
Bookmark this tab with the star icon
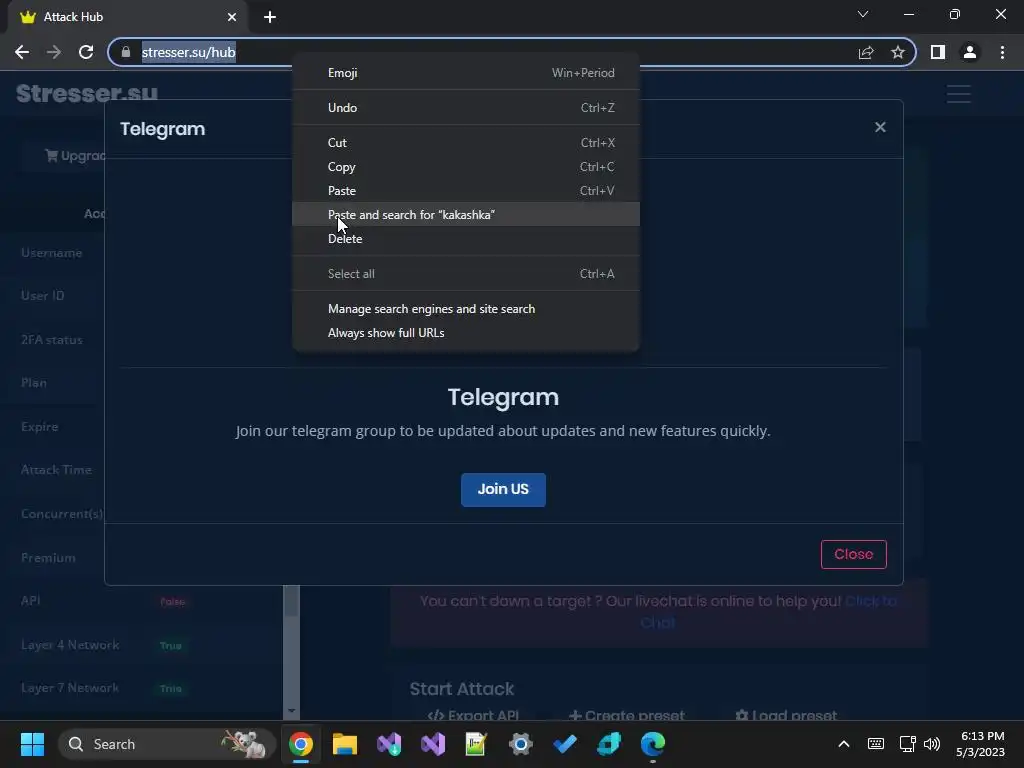pos(898,52)
